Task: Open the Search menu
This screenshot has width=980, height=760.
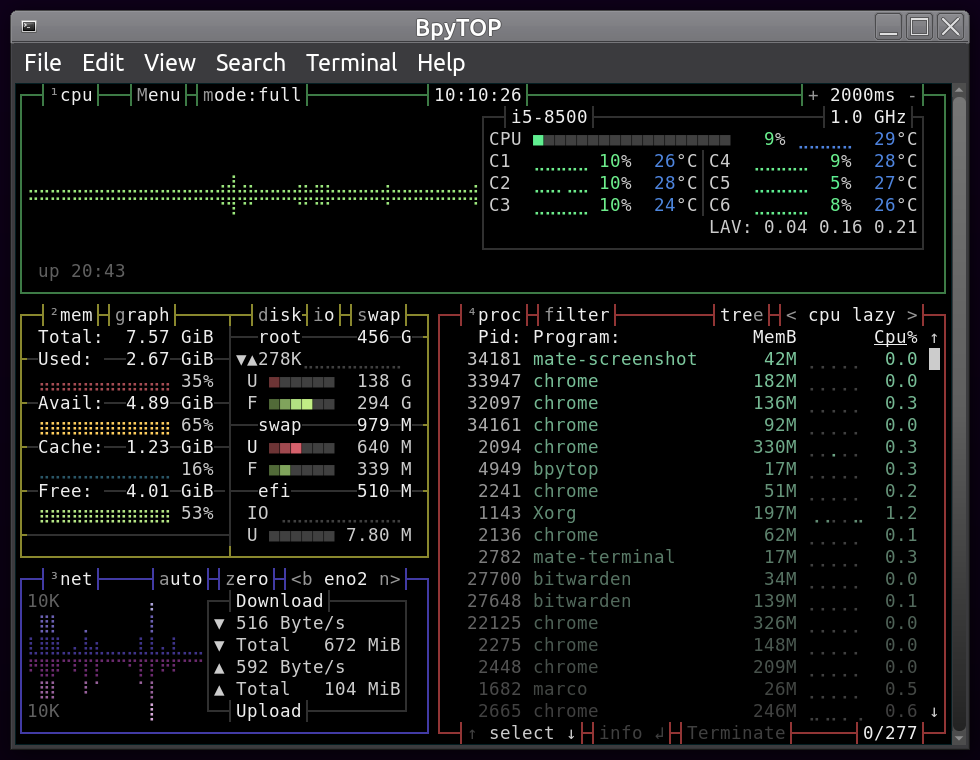Action: click(250, 62)
